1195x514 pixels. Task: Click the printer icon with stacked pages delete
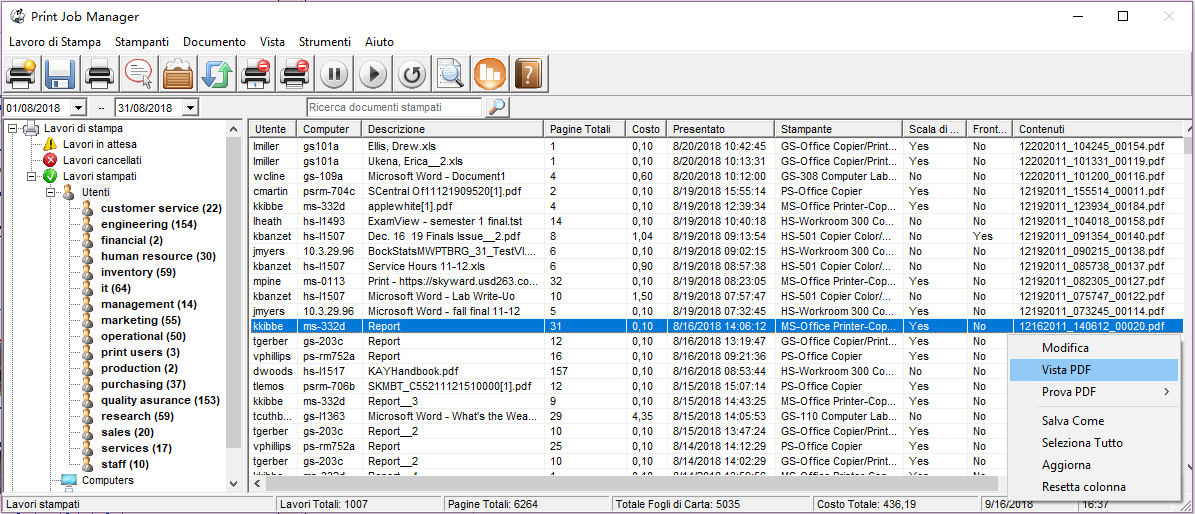pos(295,75)
